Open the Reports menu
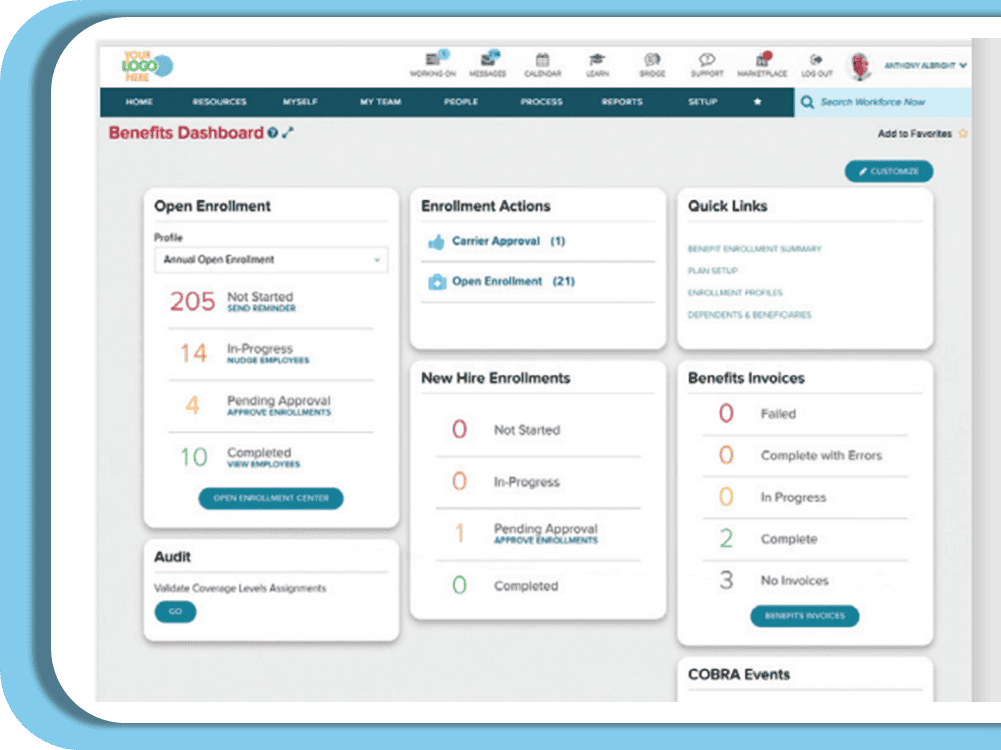The image size is (1001, 750). pos(622,102)
